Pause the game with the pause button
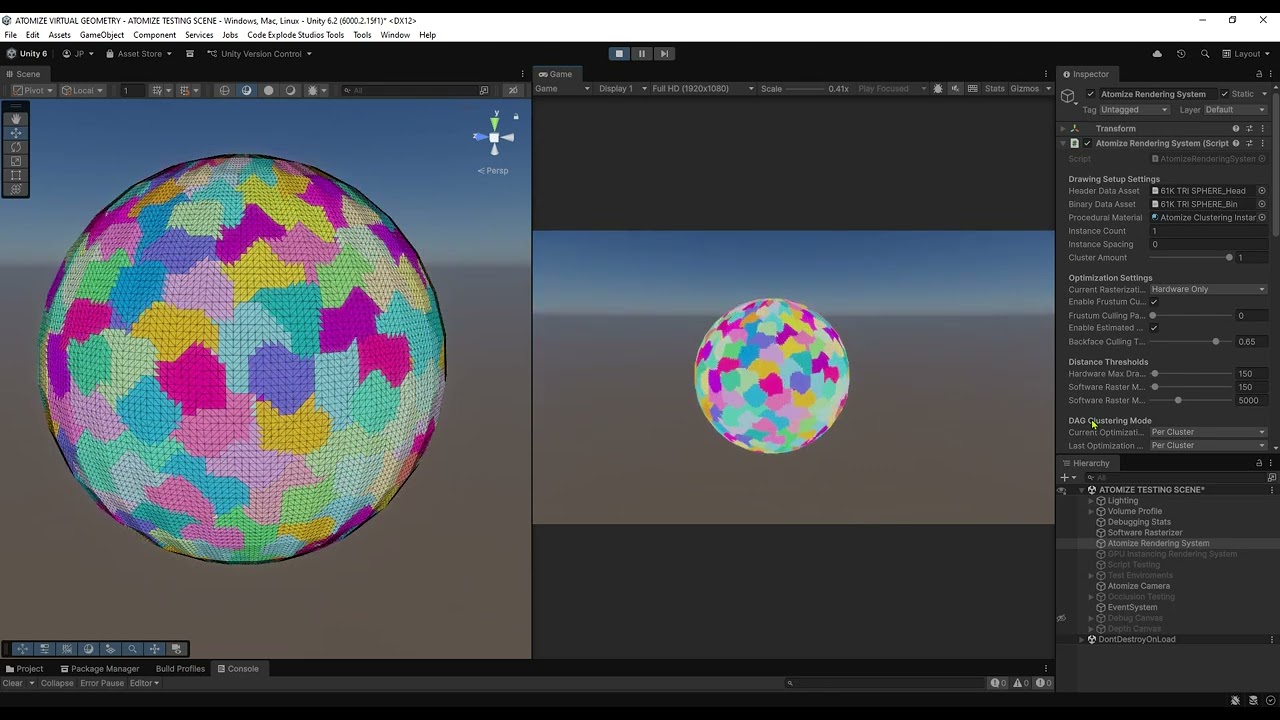 641,54
